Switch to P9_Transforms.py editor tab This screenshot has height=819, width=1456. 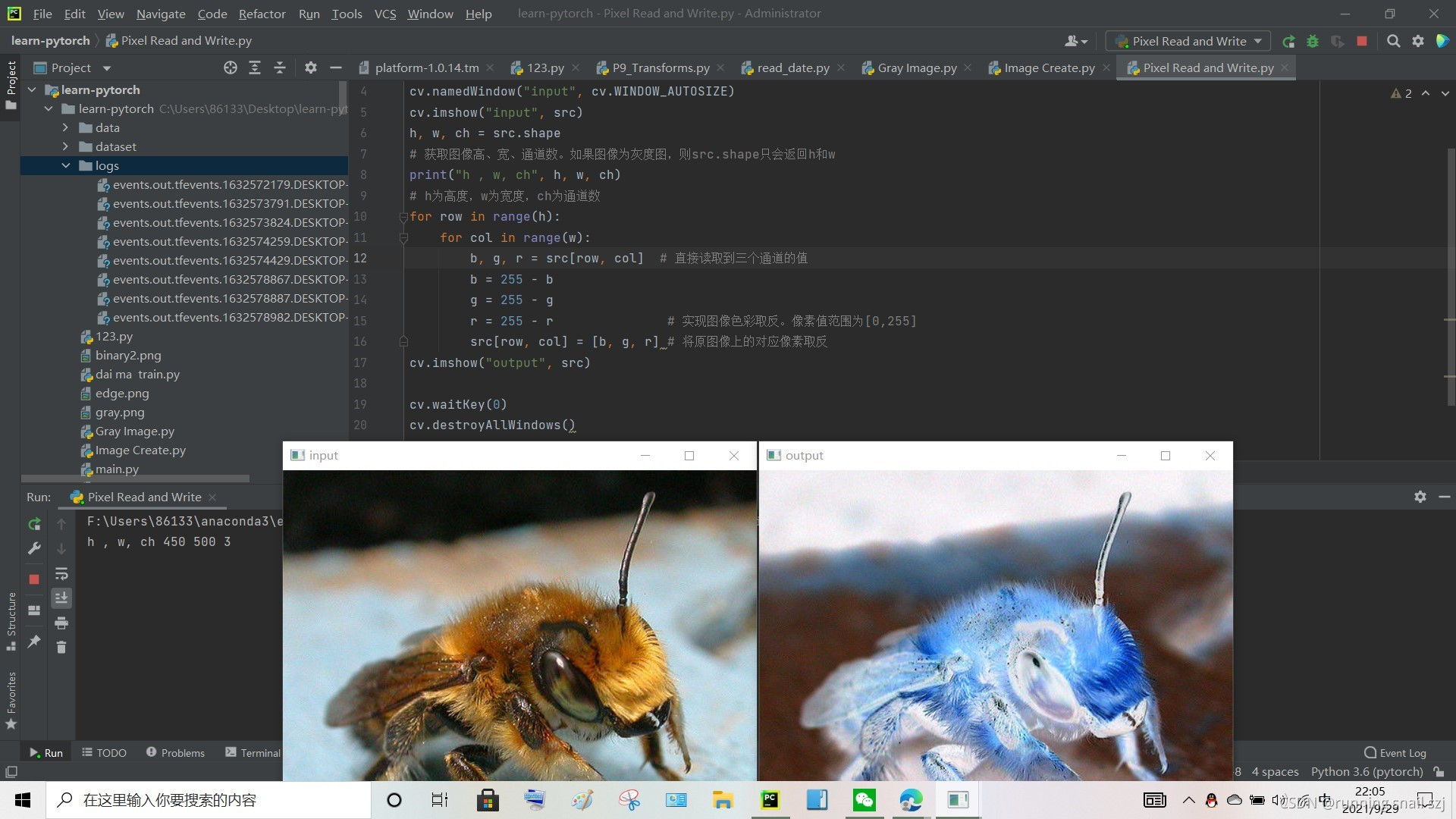pos(661,68)
